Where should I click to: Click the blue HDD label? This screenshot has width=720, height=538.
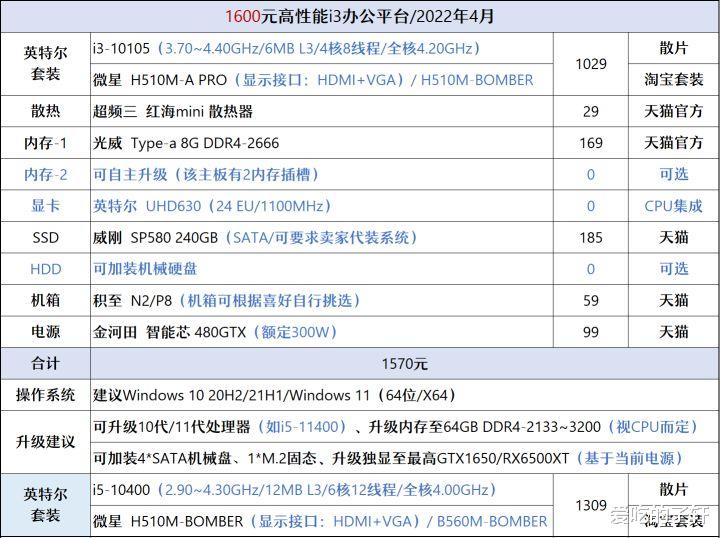(x=45, y=269)
